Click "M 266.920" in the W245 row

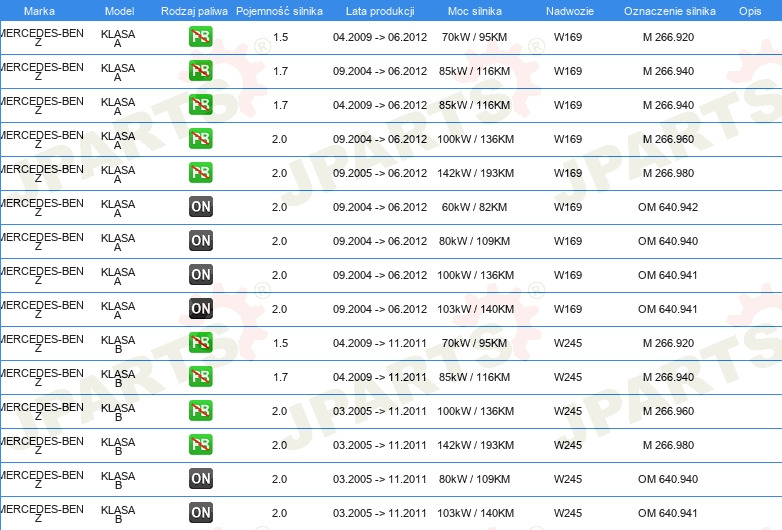[668, 343]
